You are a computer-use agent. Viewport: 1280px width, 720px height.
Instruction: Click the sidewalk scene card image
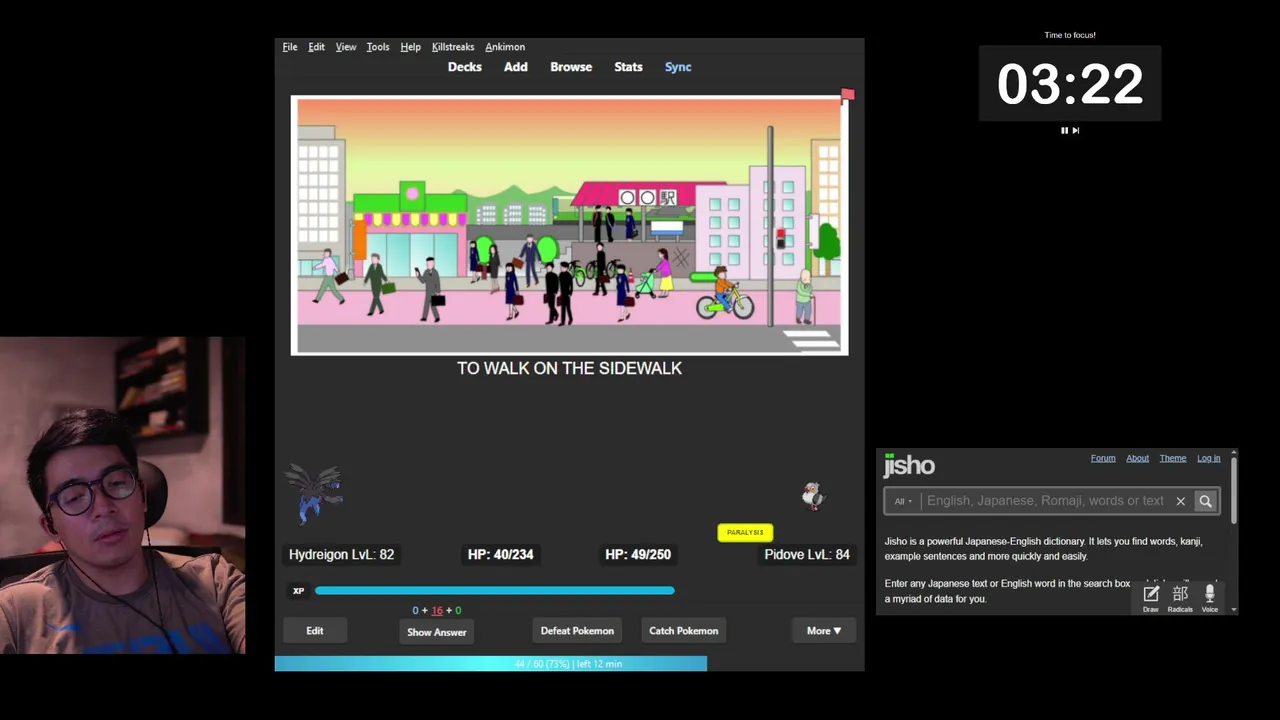[569, 225]
